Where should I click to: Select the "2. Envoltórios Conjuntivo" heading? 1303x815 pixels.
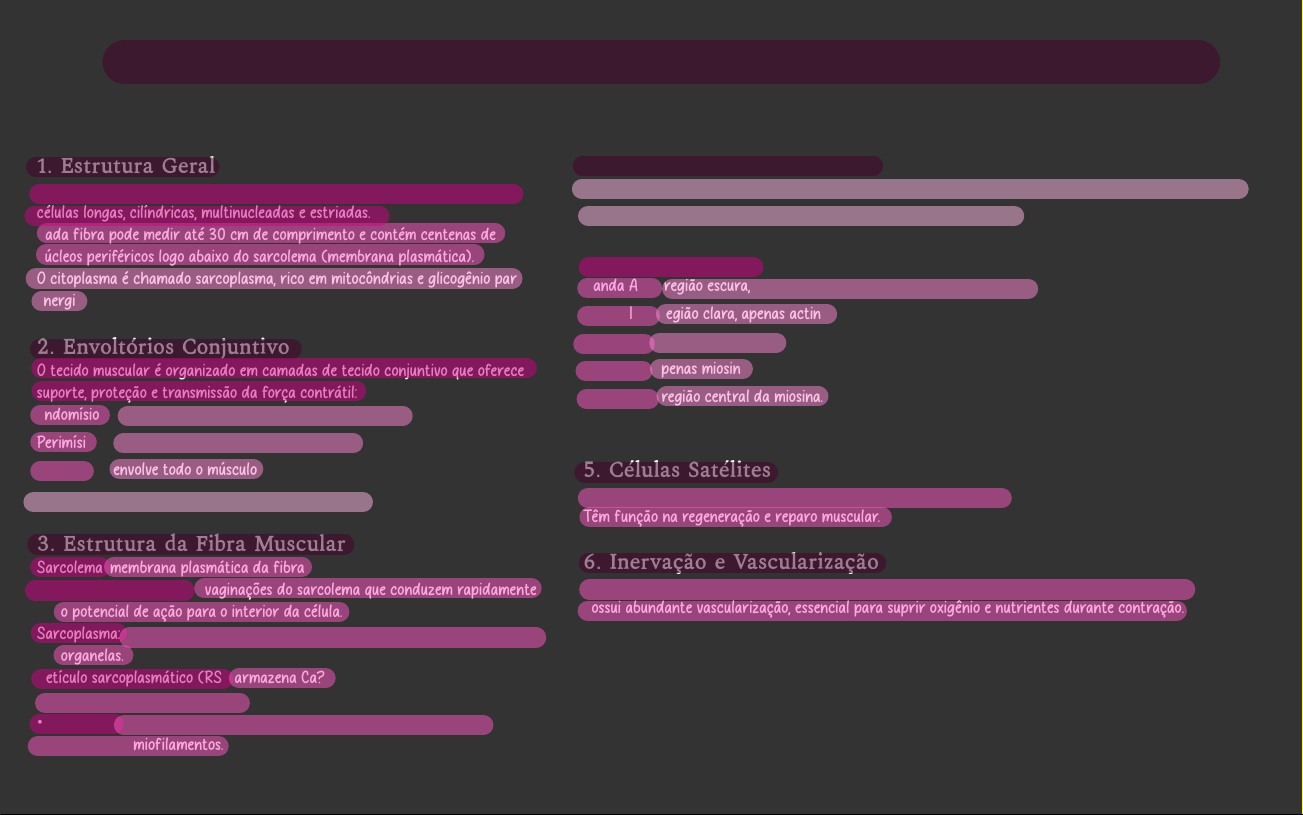(165, 347)
